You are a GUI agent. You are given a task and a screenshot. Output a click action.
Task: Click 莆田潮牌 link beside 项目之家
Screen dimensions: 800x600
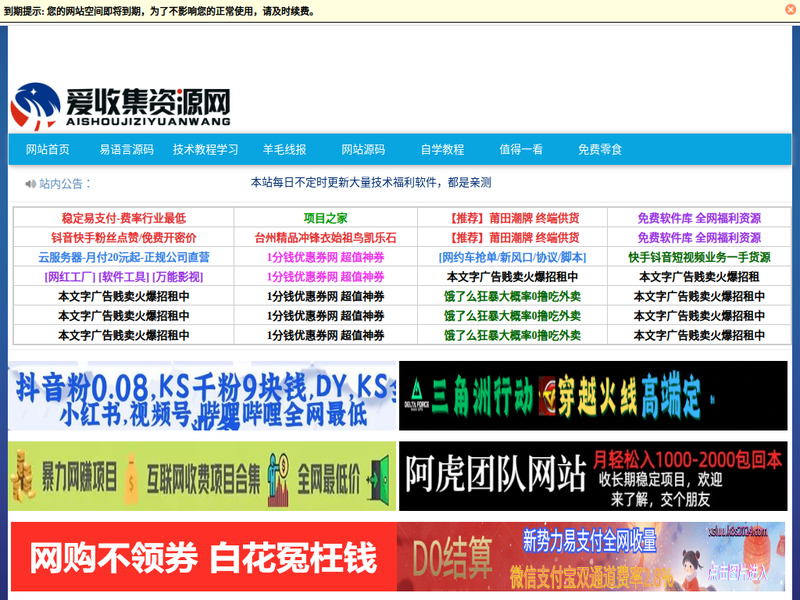point(512,218)
